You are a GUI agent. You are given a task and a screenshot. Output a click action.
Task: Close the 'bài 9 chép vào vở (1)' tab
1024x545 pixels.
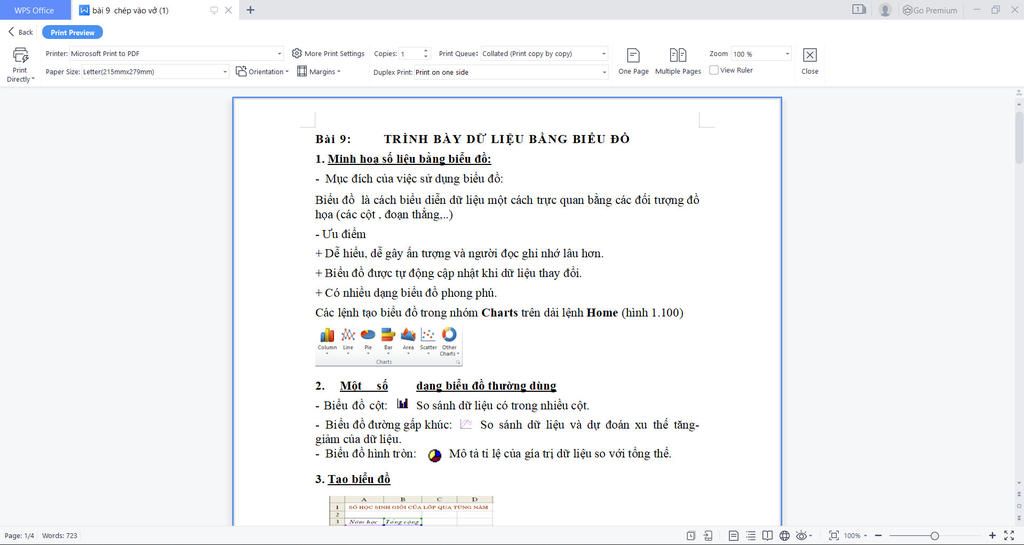pyautogui.click(x=228, y=10)
